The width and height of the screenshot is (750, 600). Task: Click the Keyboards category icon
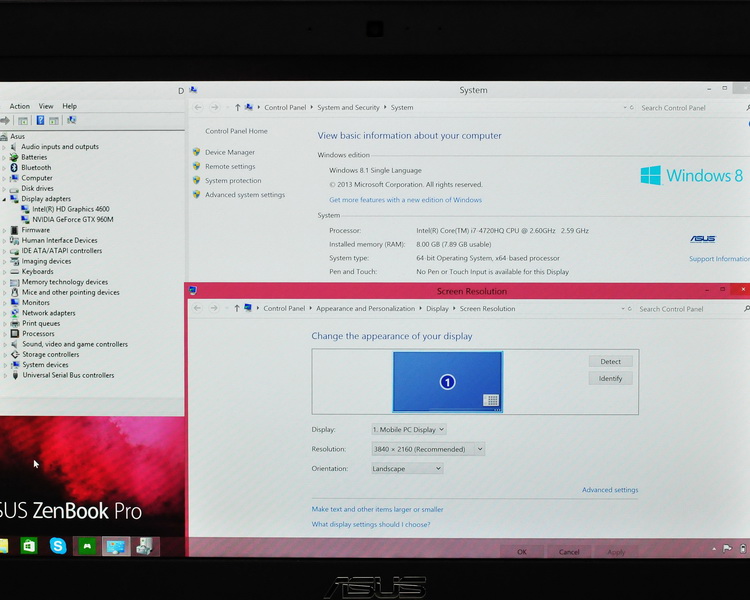tap(14, 272)
